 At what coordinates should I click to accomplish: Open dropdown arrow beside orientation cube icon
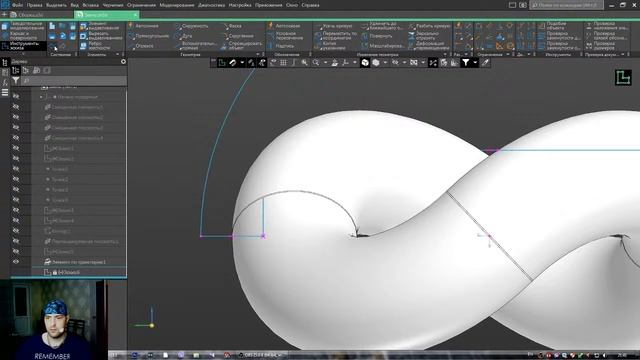(385, 62)
